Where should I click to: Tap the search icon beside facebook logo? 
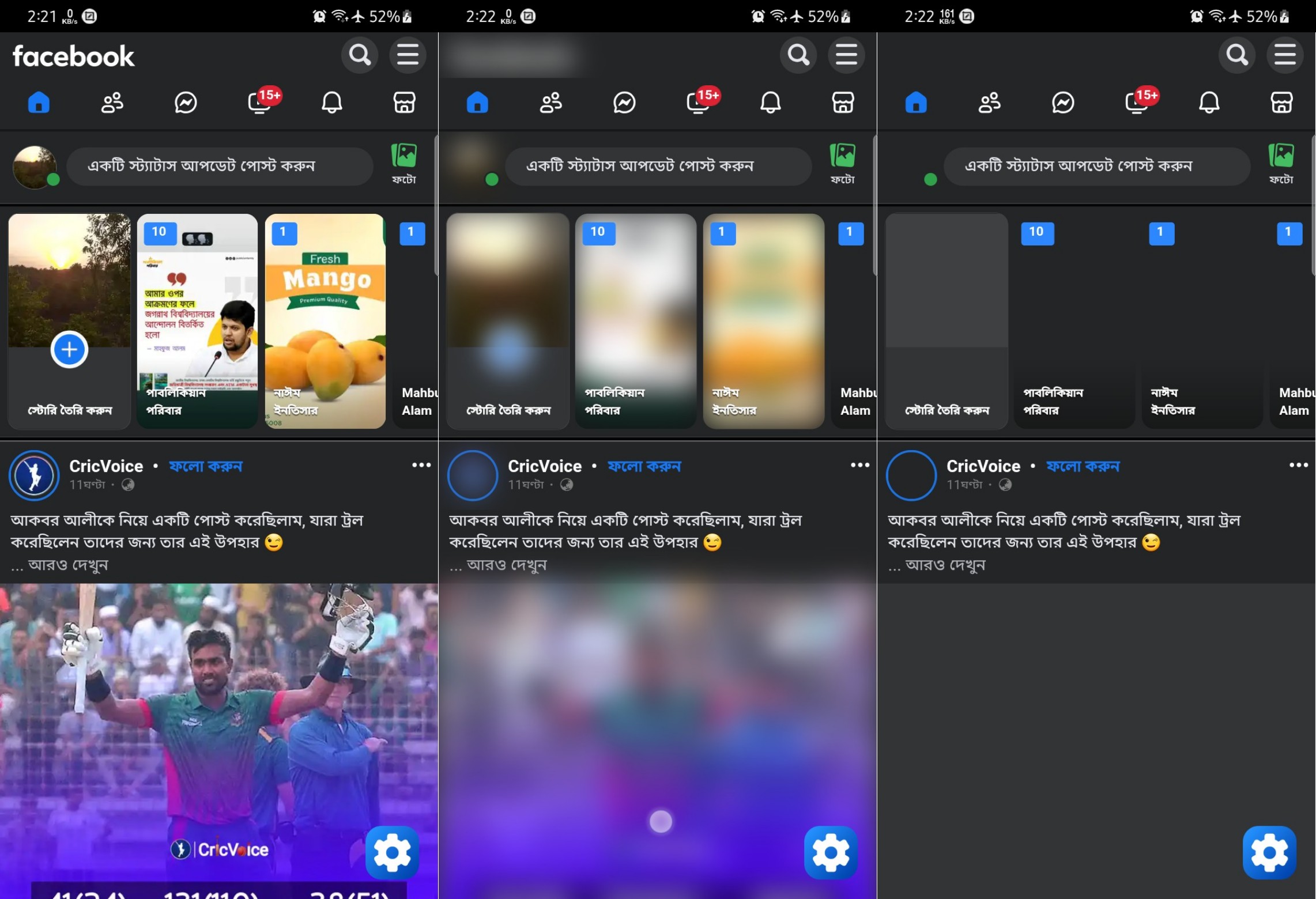click(x=360, y=55)
